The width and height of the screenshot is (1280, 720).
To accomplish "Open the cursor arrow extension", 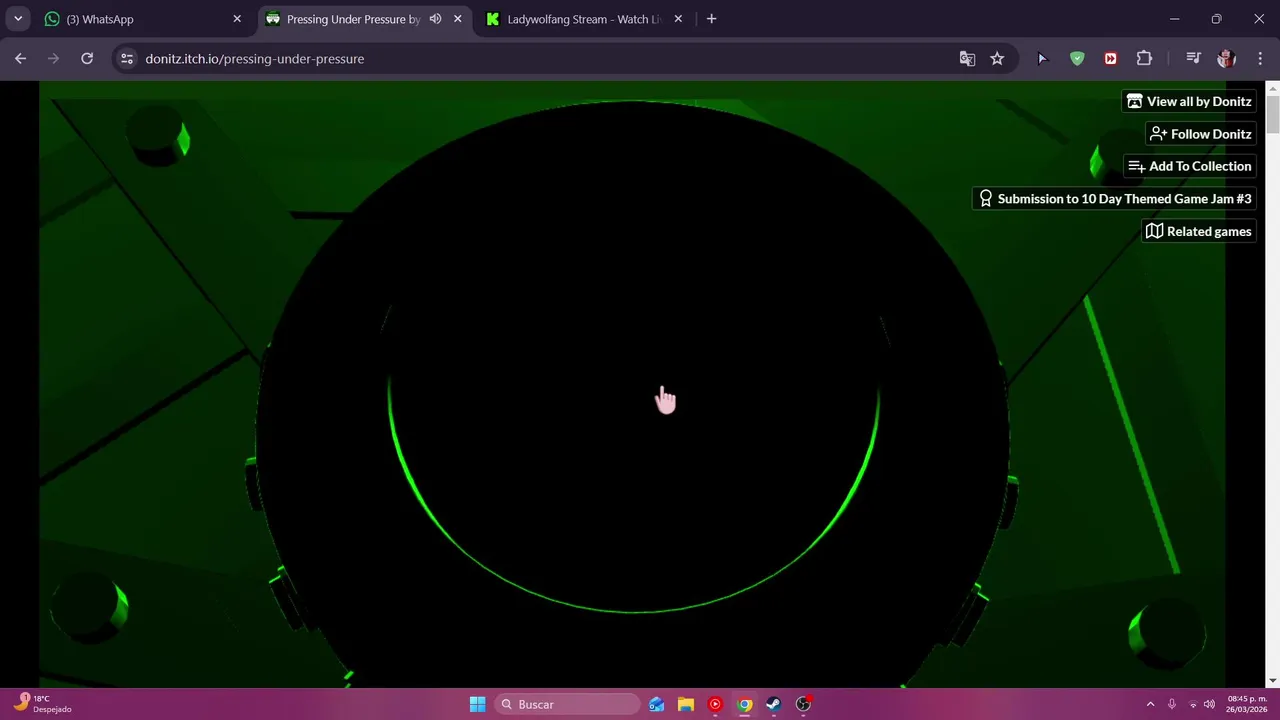I will click(x=1042, y=59).
